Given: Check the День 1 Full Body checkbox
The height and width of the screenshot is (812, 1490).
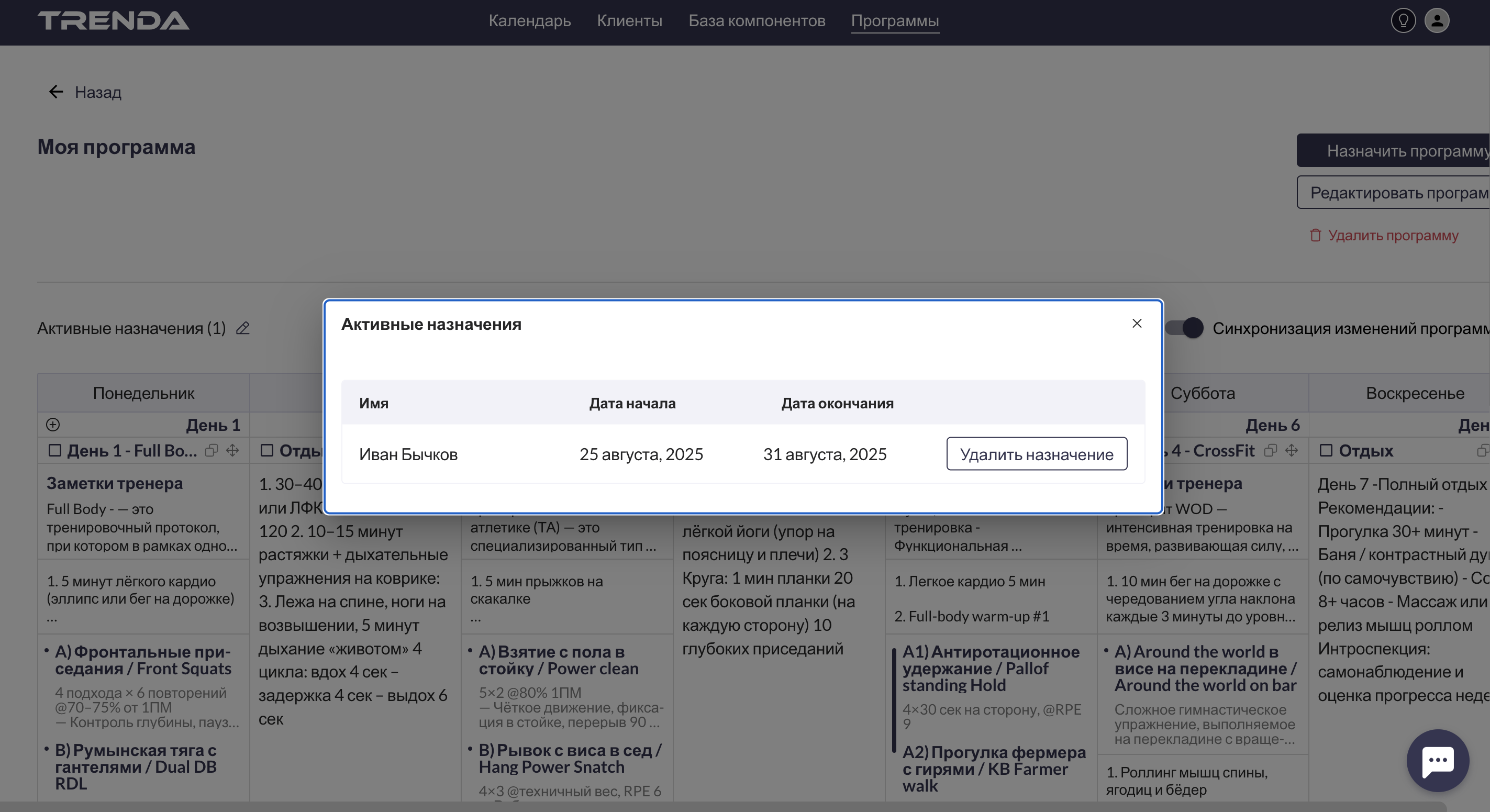Looking at the screenshot, I should [55, 451].
